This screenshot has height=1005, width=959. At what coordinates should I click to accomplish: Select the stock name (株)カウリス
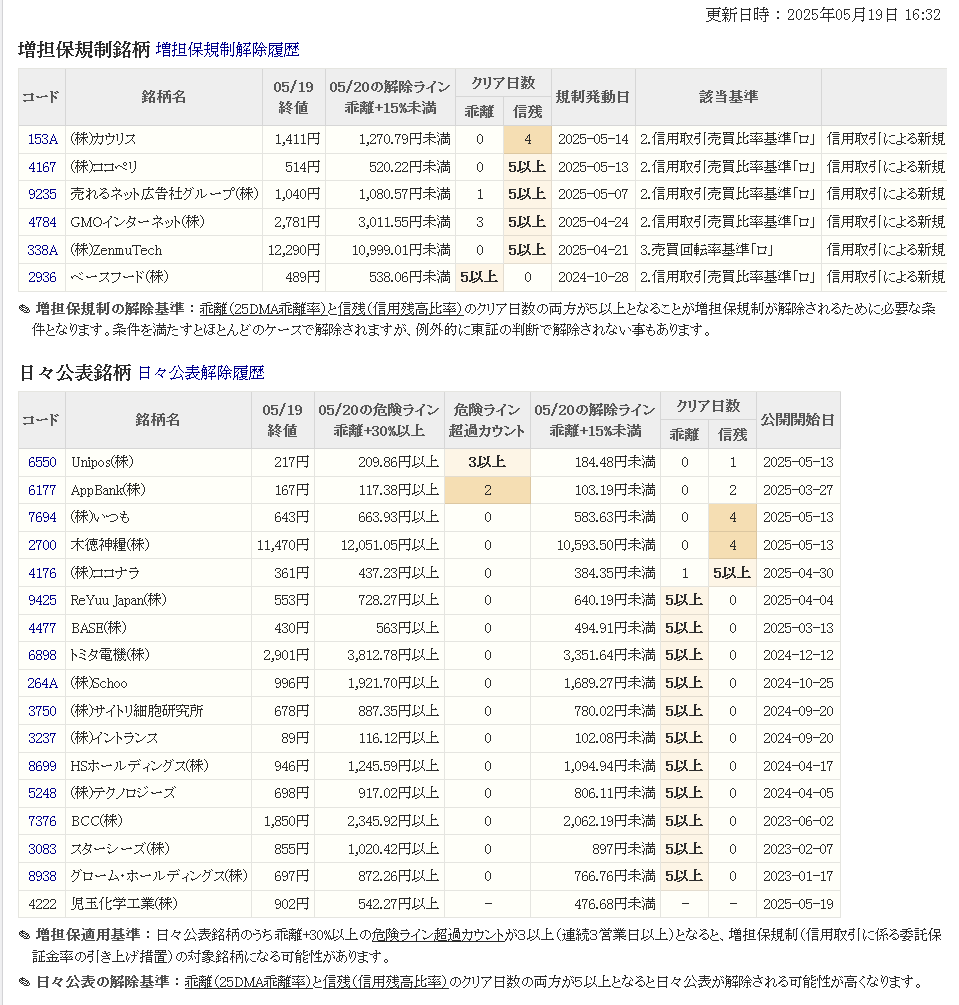pyautogui.click(x=103, y=139)
